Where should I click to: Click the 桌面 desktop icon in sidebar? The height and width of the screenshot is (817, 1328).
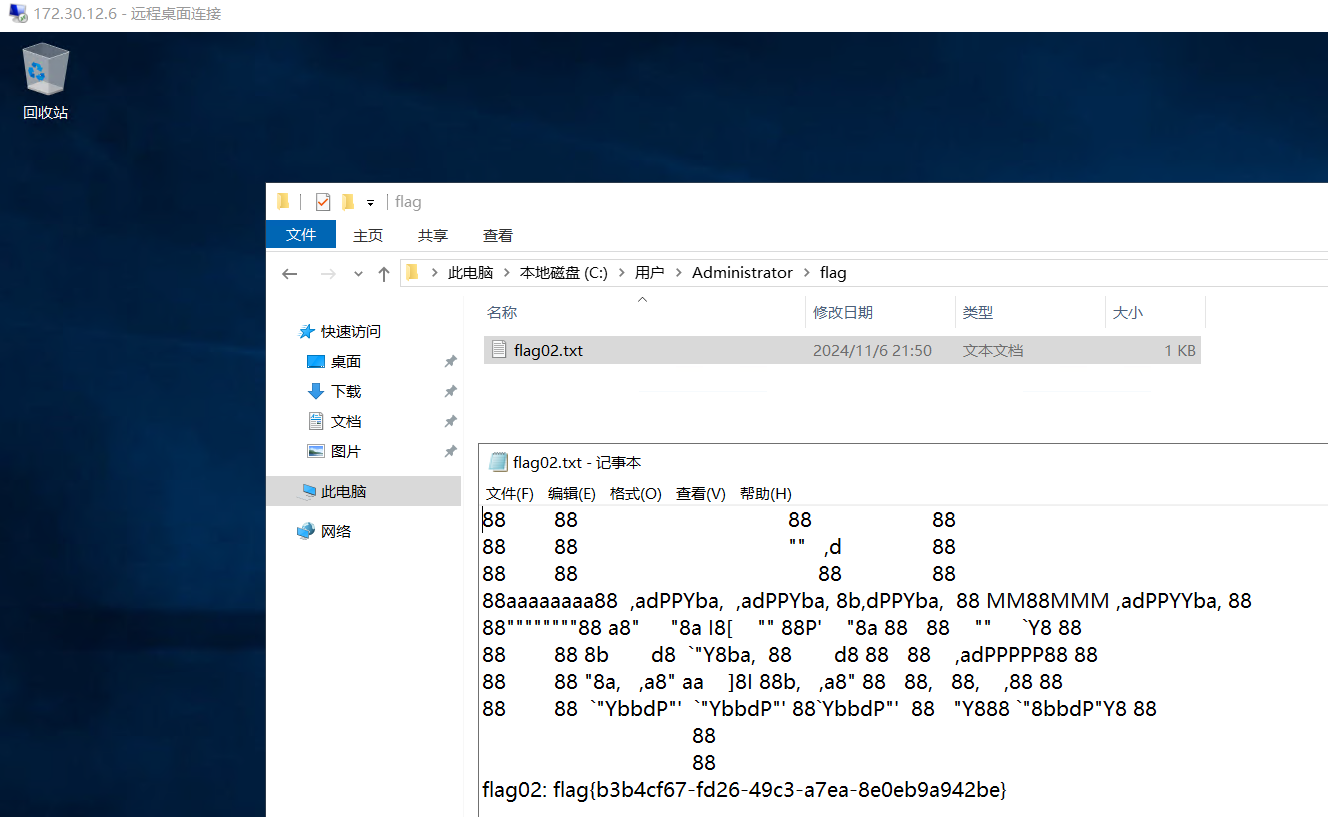316,361
